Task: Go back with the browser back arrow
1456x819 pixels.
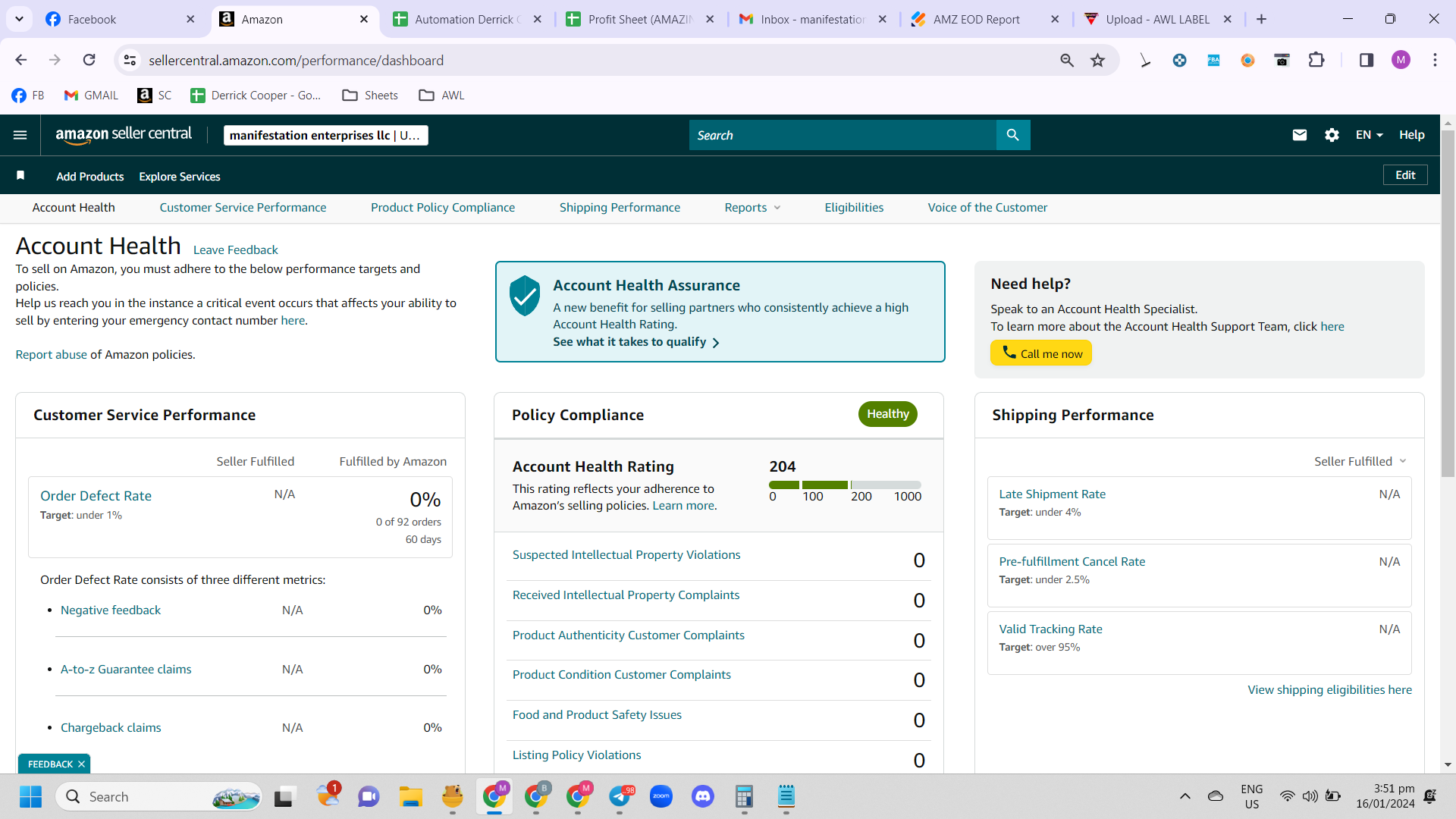Action: pyautogui.click(x=21, y=60)
